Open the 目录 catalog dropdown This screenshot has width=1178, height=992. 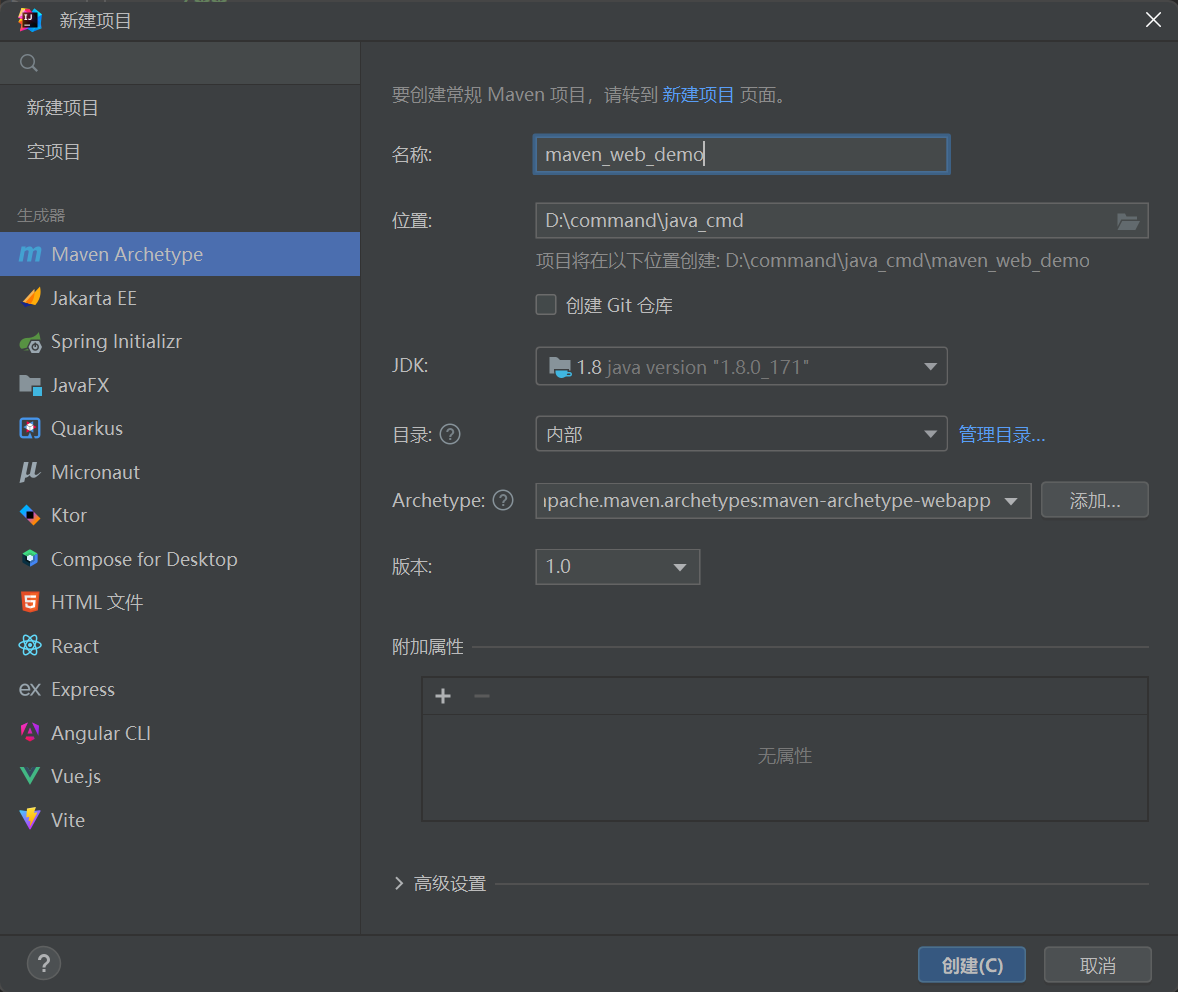[x=741, y=434]
